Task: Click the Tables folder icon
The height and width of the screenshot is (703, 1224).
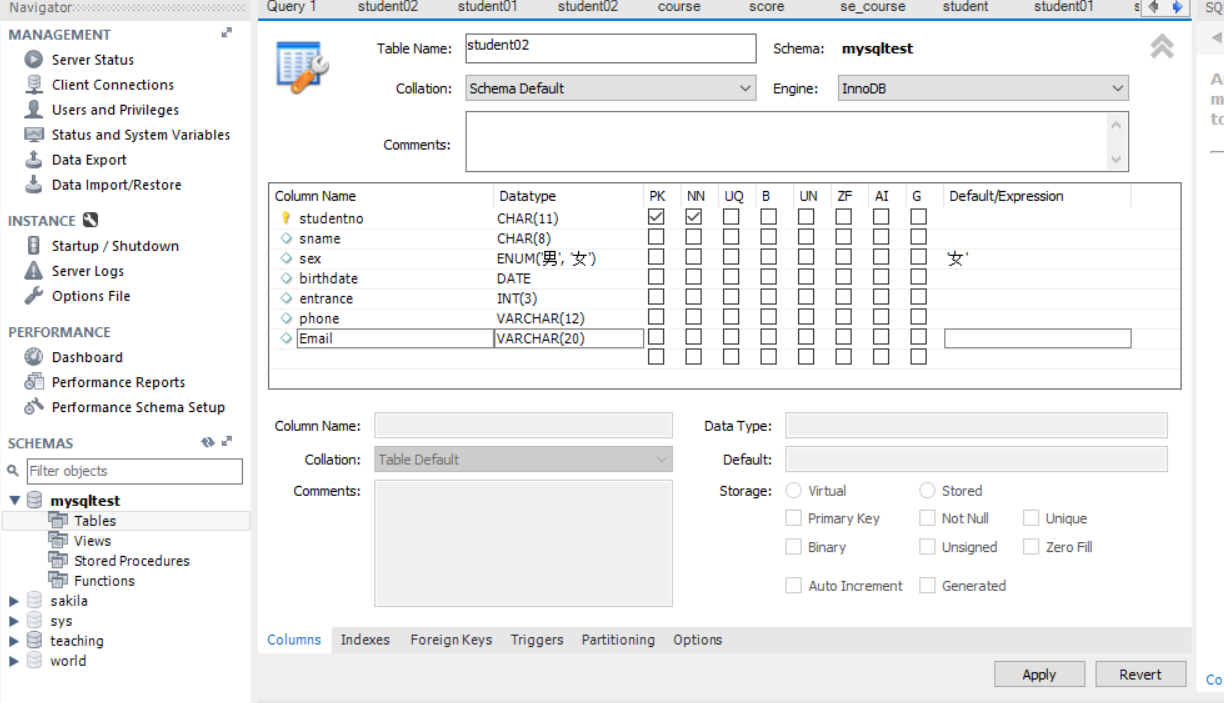Action: click(58, 520)
